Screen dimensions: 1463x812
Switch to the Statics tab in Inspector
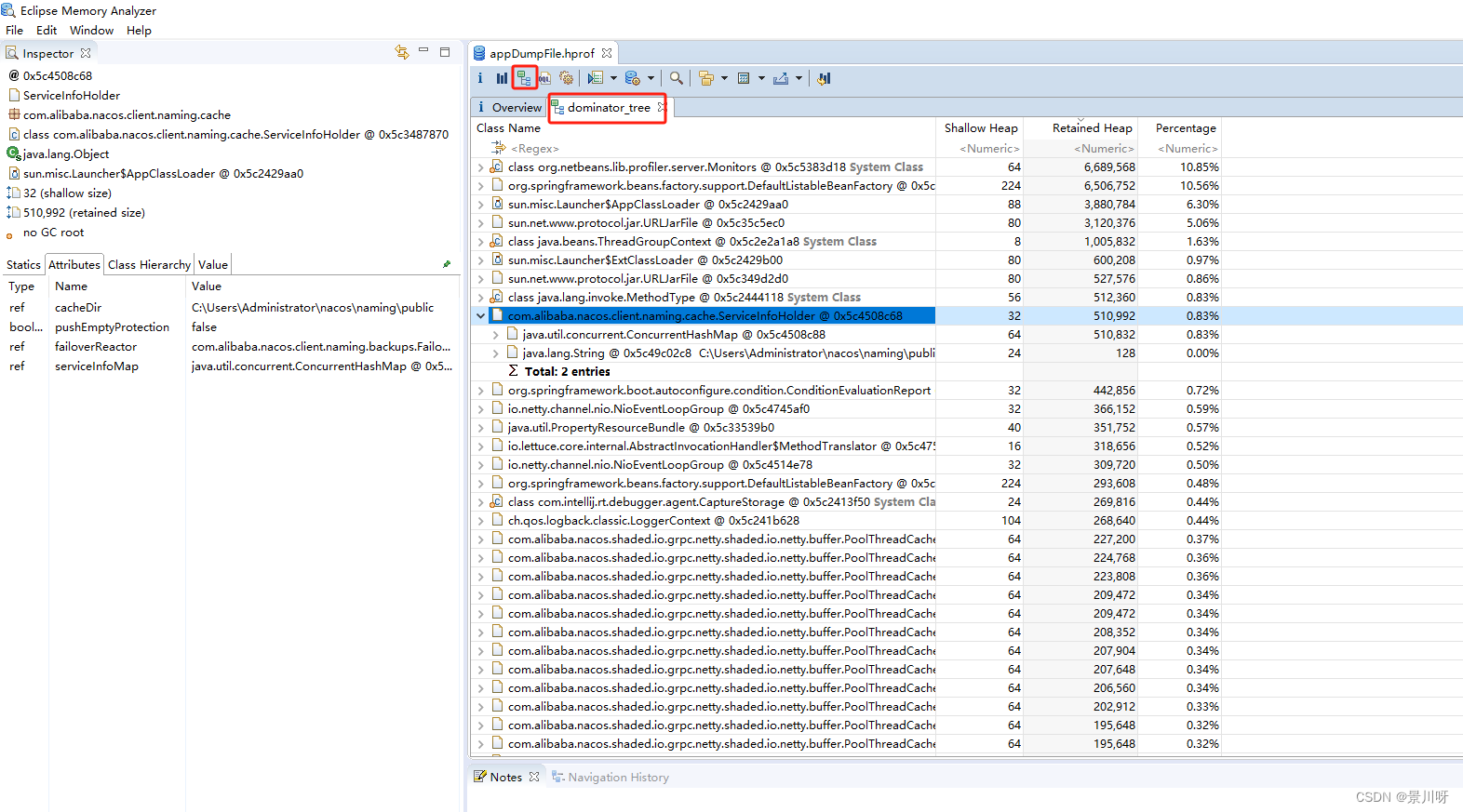[23, 265]
